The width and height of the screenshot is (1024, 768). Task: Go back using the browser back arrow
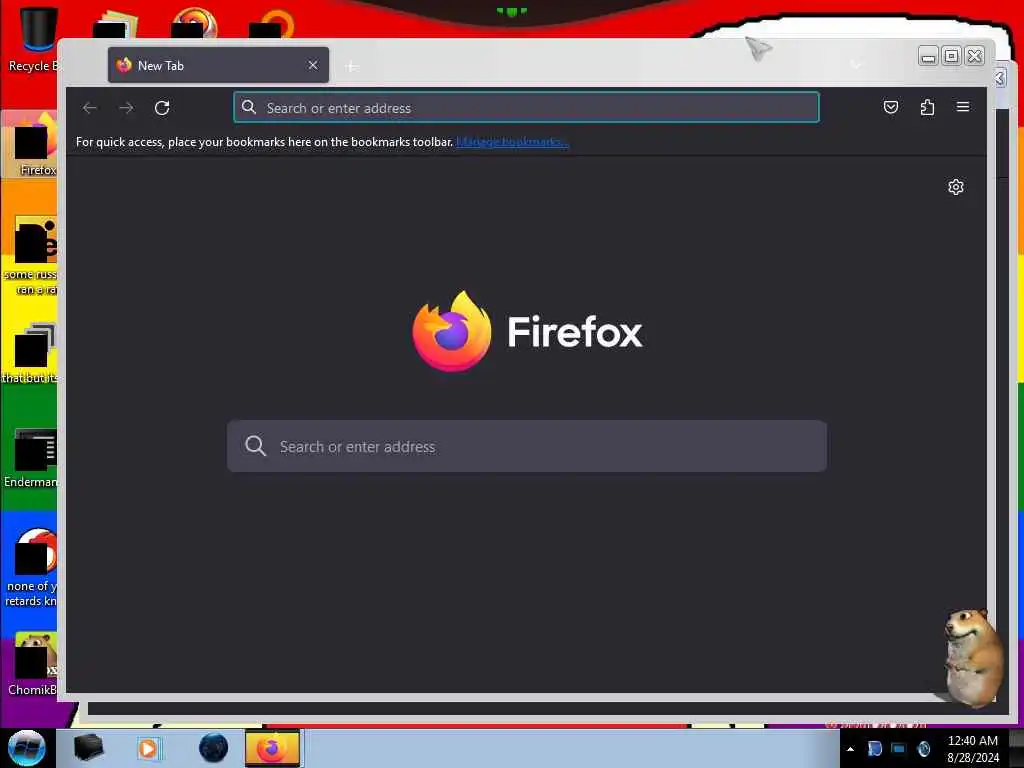[89, 108]
